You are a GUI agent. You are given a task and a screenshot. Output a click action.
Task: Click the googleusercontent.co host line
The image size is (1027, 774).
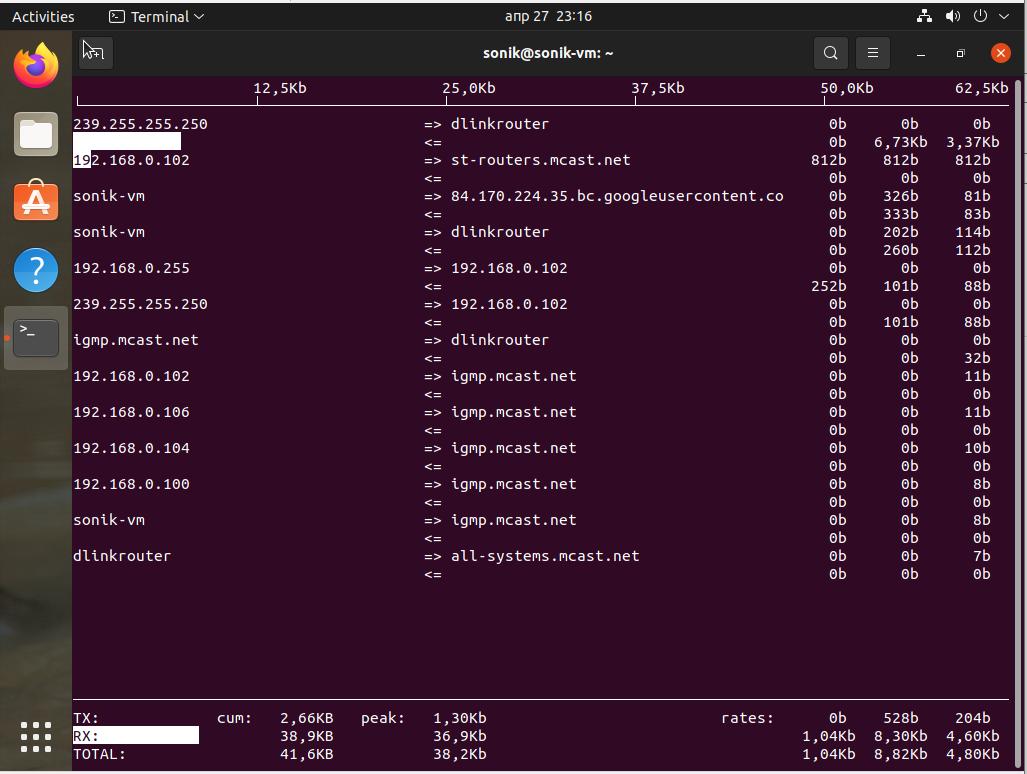617,196
